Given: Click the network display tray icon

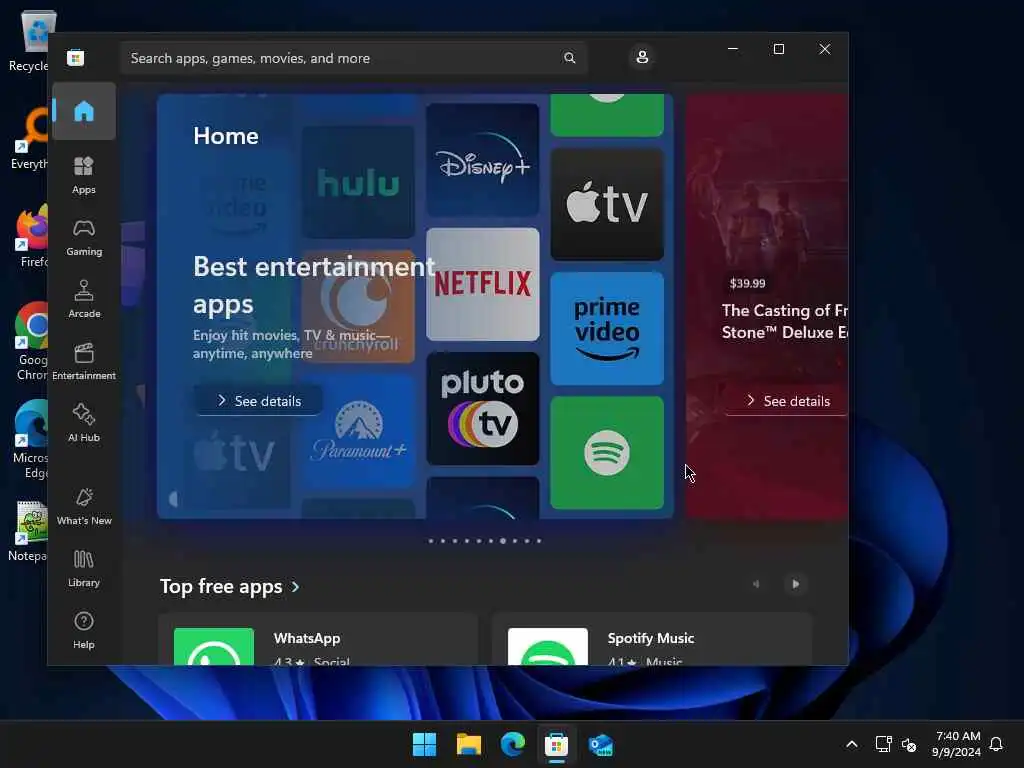Looking at the screenshot, I should click(883, 744).
